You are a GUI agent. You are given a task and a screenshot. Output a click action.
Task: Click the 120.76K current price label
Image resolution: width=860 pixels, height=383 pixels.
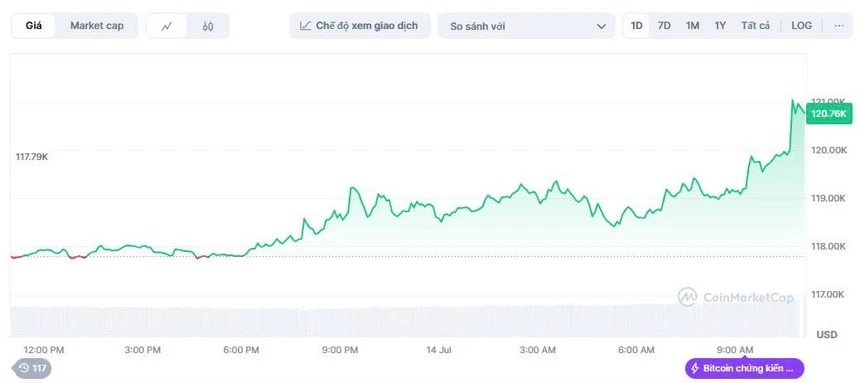[x=829, y=114]
